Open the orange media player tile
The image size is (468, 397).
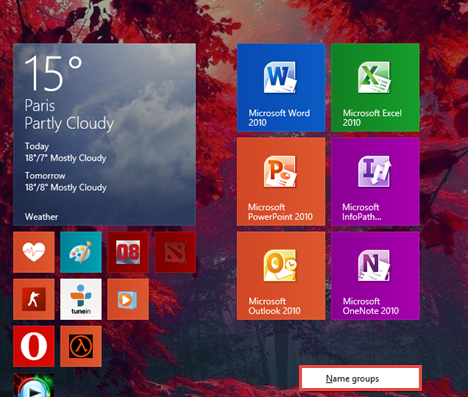coord(128,299)
